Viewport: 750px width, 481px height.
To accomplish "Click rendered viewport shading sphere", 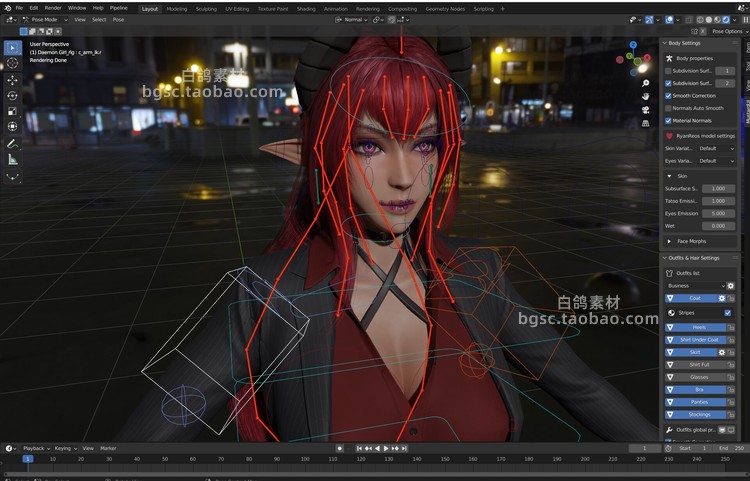I will 726,20.
